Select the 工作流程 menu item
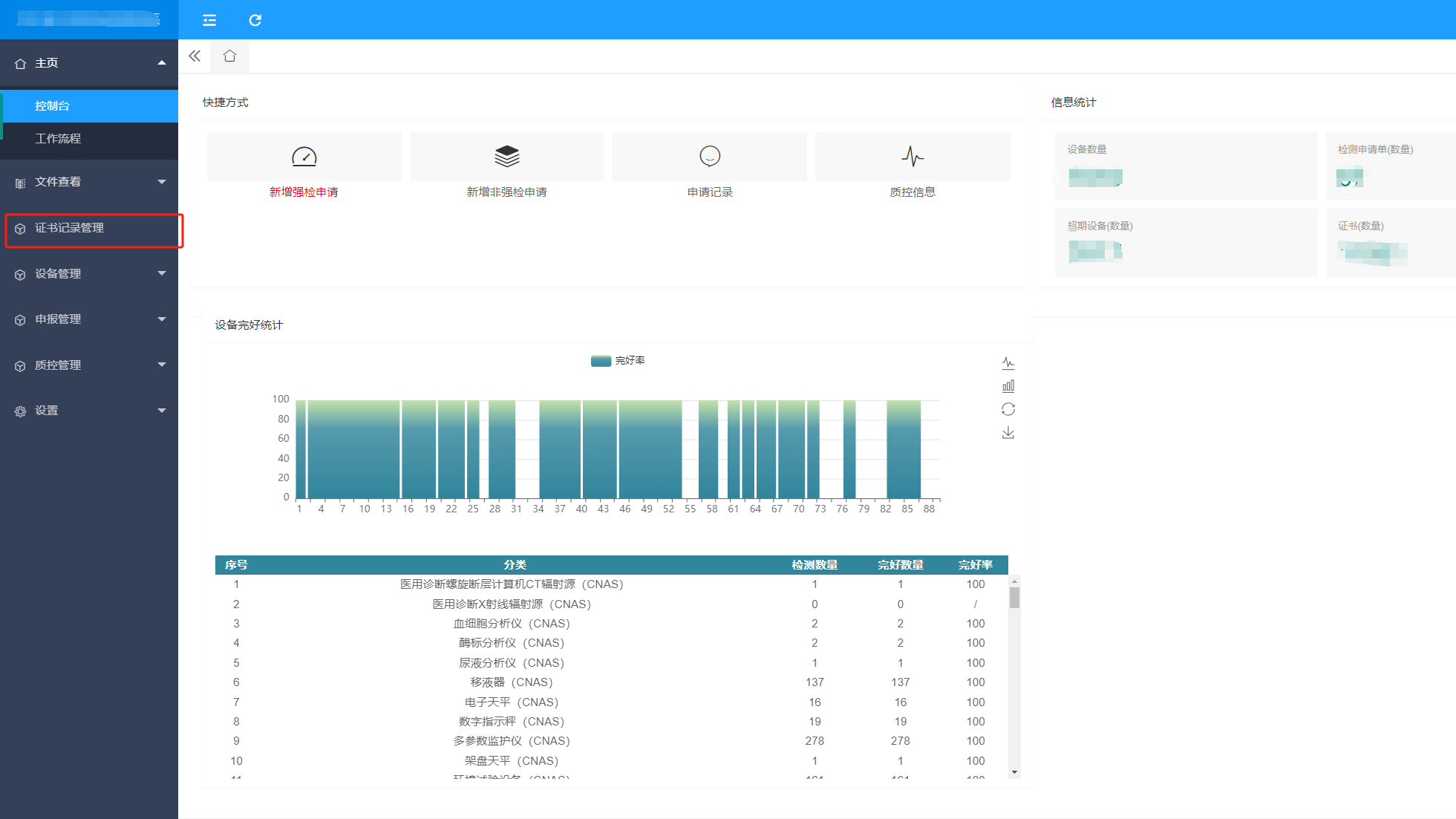The image size is (1456, 819). pos(58,139)
